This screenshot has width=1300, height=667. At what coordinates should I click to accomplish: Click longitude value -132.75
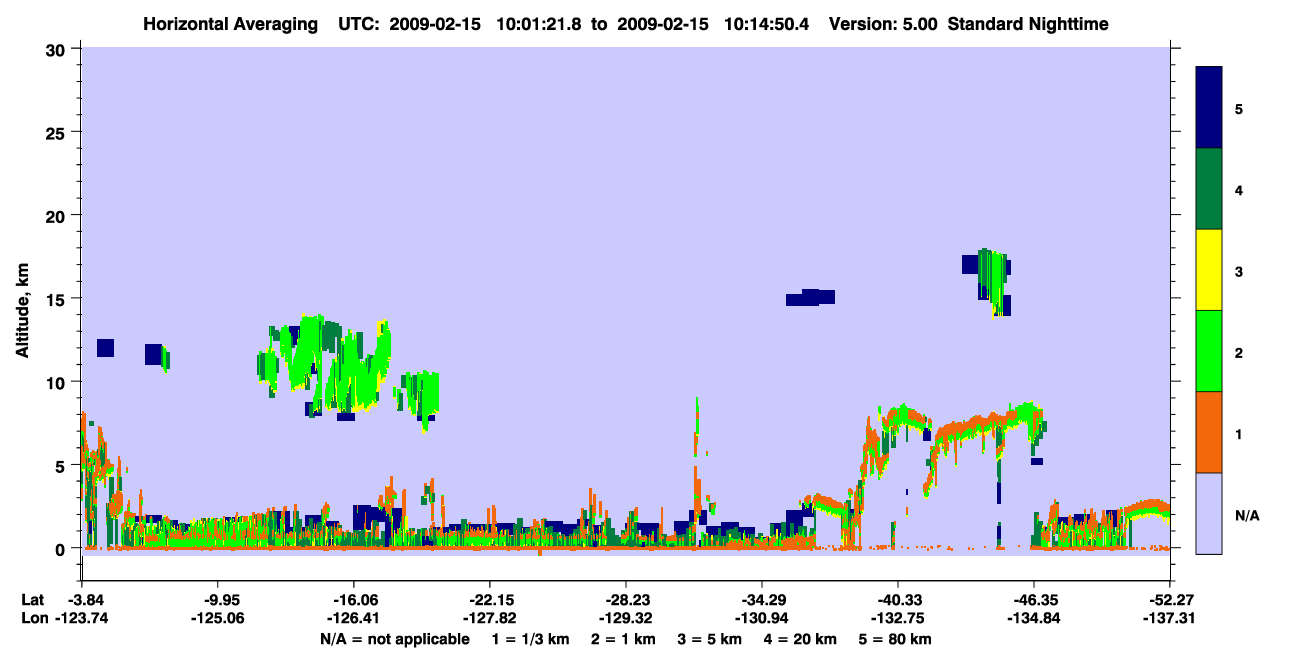[898, 619]
